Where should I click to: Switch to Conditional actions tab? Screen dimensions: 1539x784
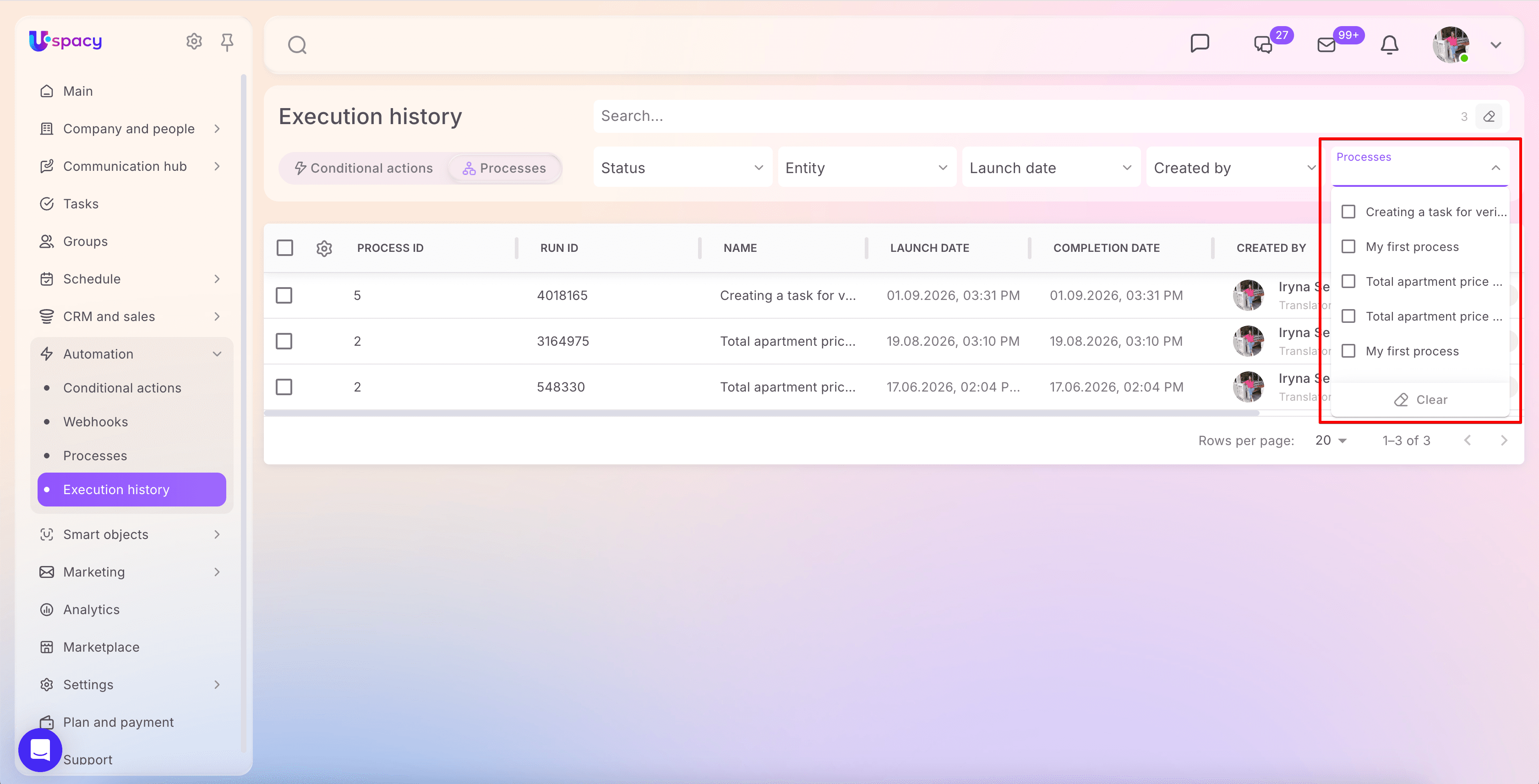[364, 169]
